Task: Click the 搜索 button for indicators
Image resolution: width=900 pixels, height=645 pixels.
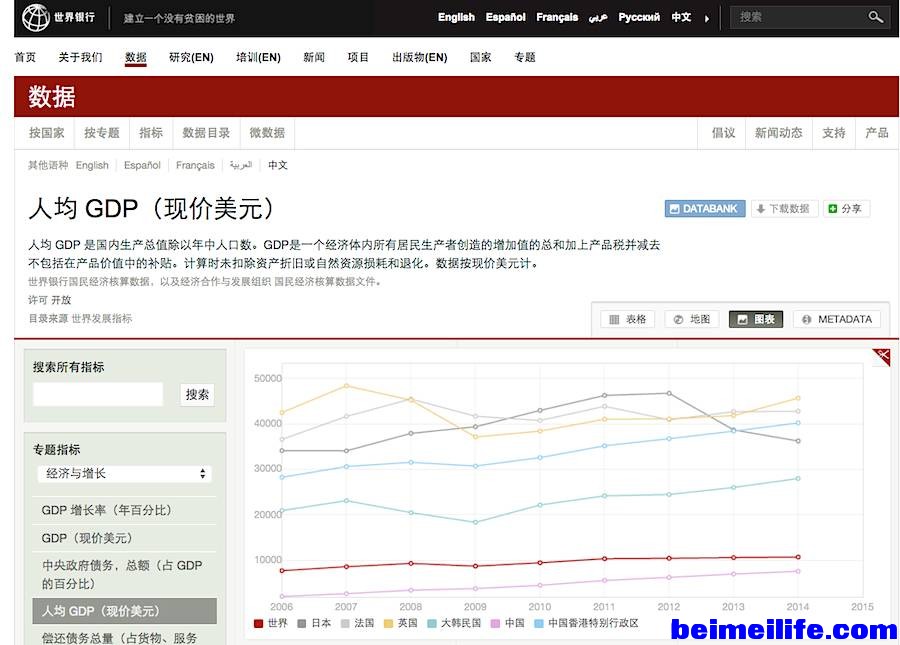Action: 197,394
